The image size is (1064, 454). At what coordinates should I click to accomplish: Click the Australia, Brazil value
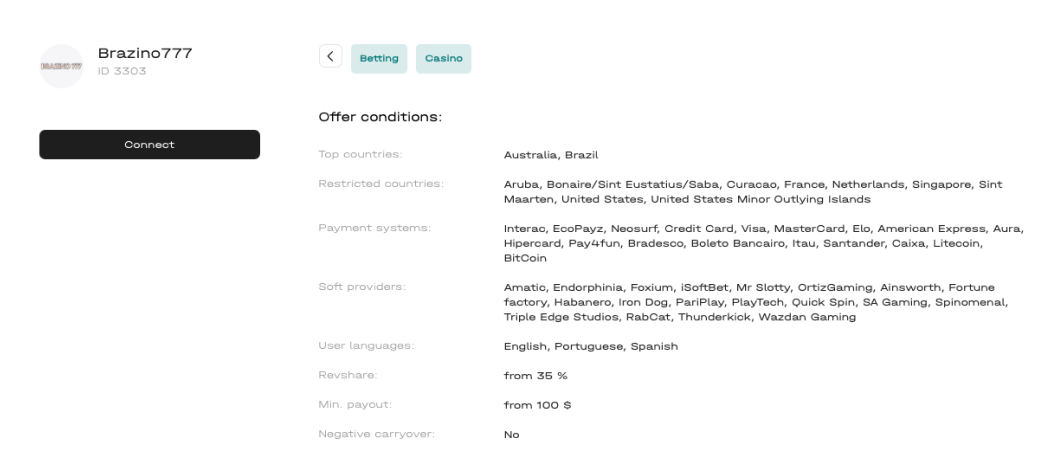tap(551, 155)
